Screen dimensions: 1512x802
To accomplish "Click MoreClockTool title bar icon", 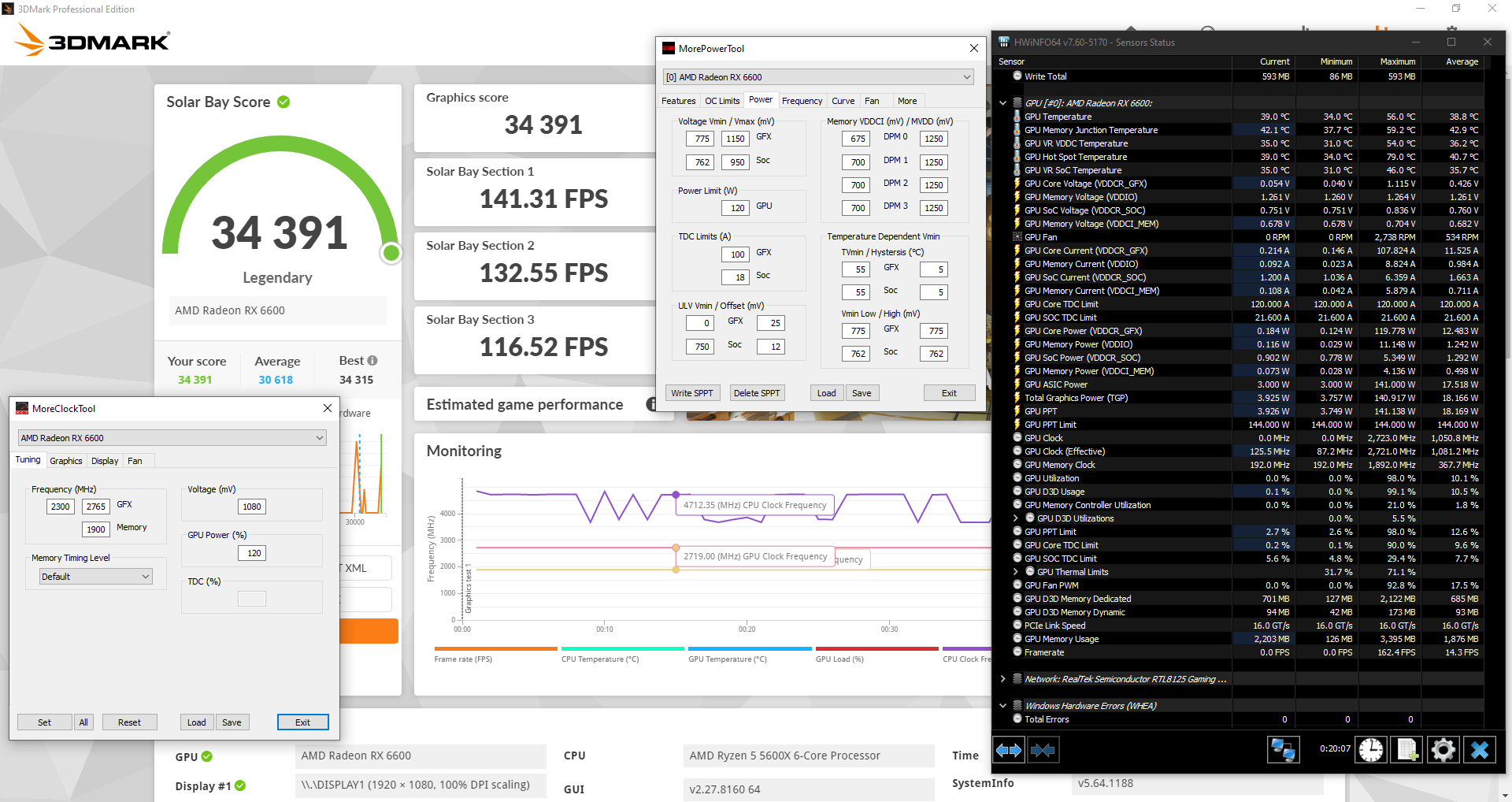I will (22, 408).
